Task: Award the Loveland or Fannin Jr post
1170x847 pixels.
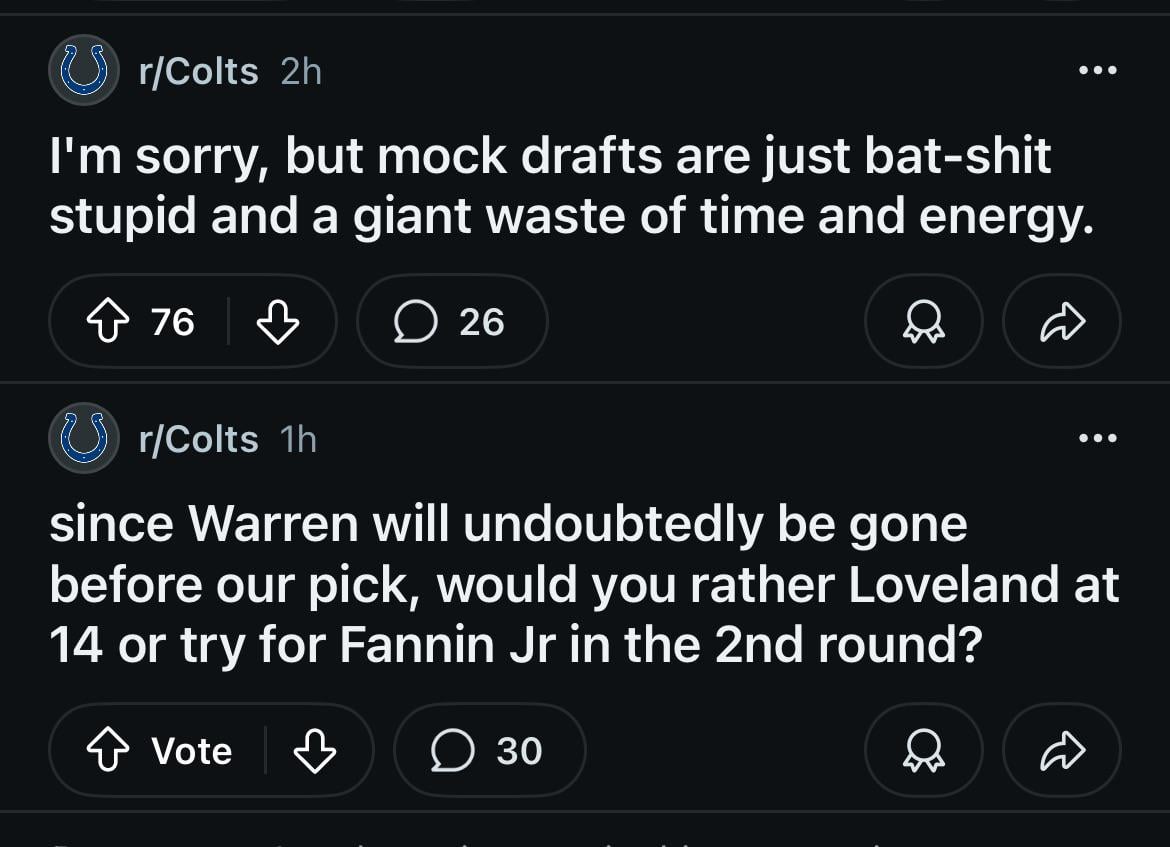Action: coord(923,751)
